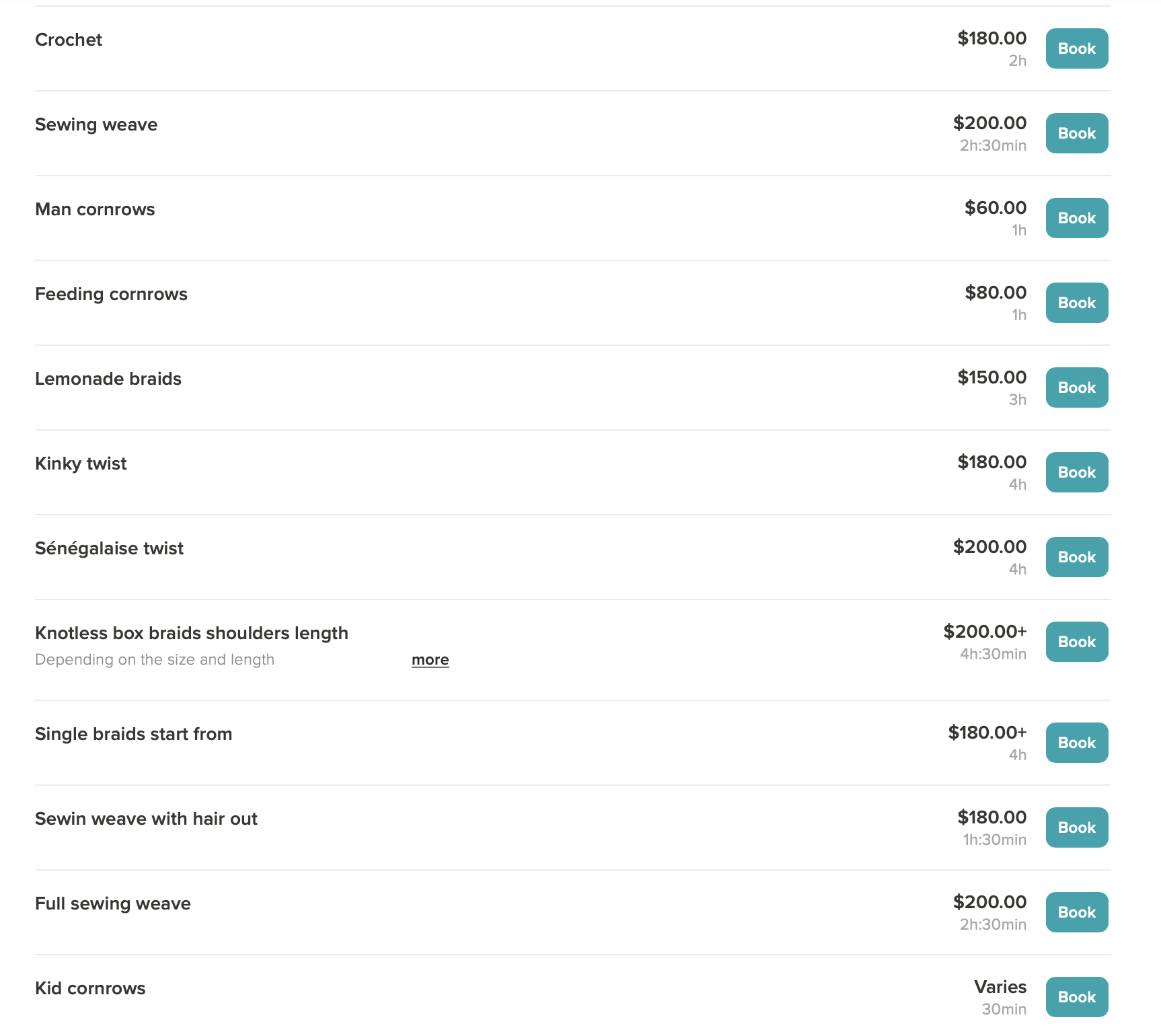
Task: Book the Crochet service
Action: (1077, 48)
